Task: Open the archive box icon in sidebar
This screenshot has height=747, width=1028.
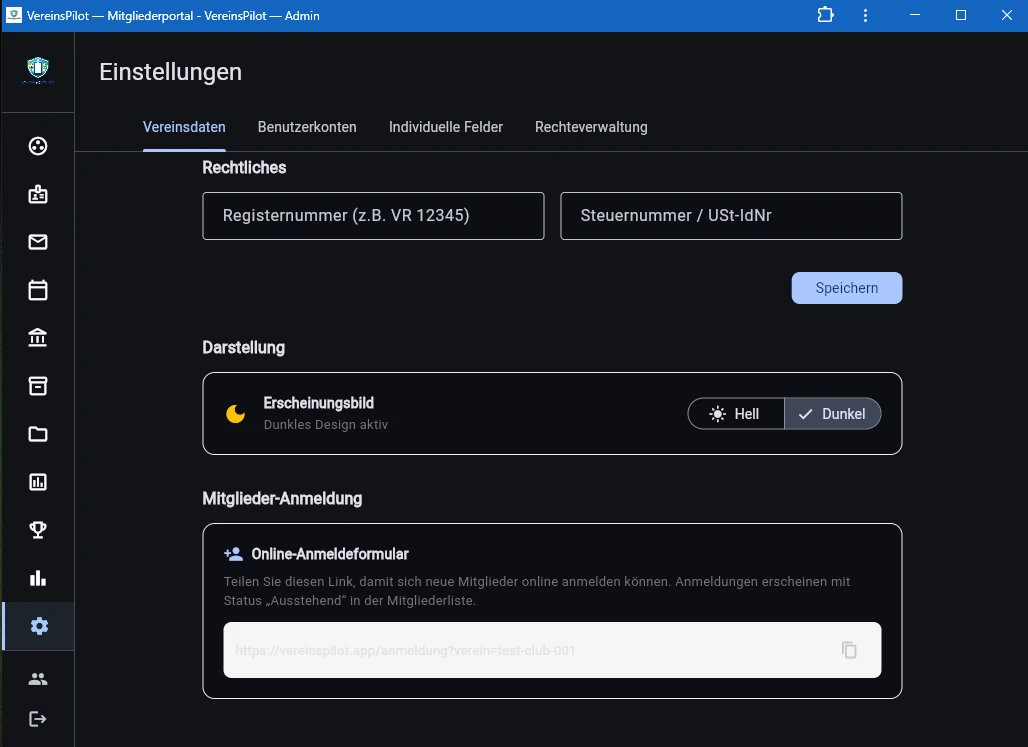Action: (38, 386)
